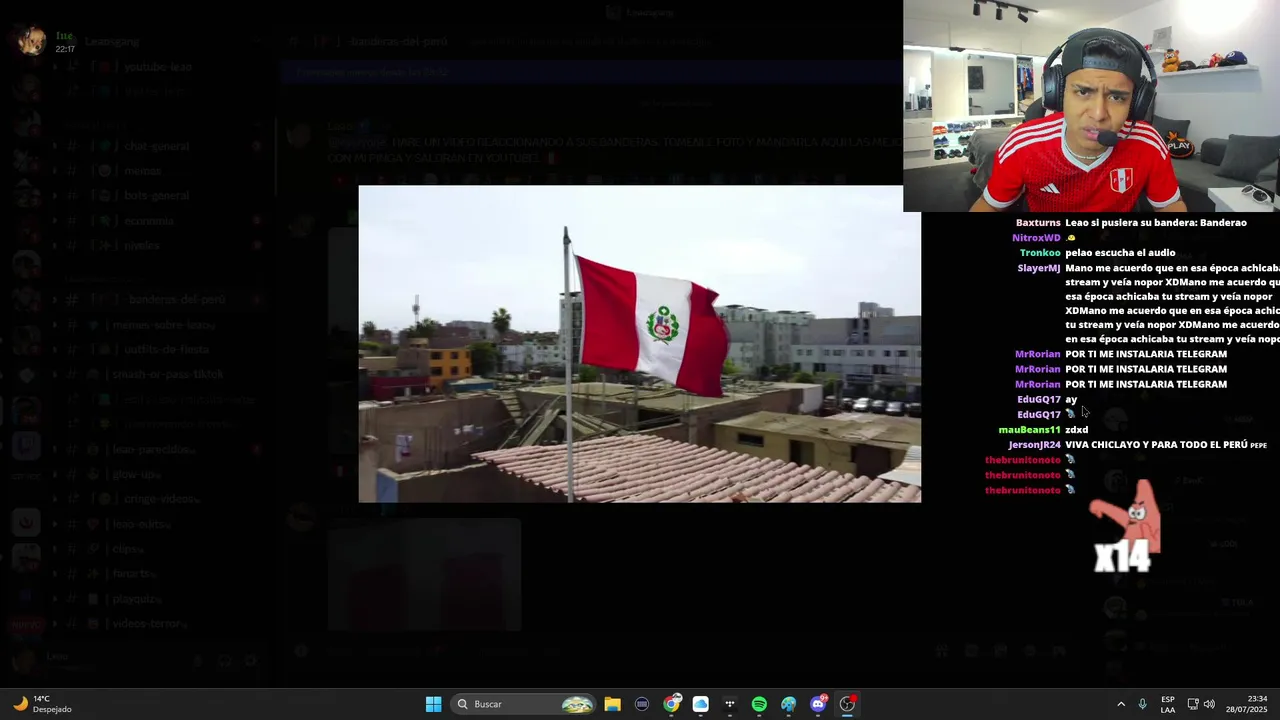Viewport: 1280px width, 720px height.
Task: Open the fanarts channel
Action: [x=136, y=574]
